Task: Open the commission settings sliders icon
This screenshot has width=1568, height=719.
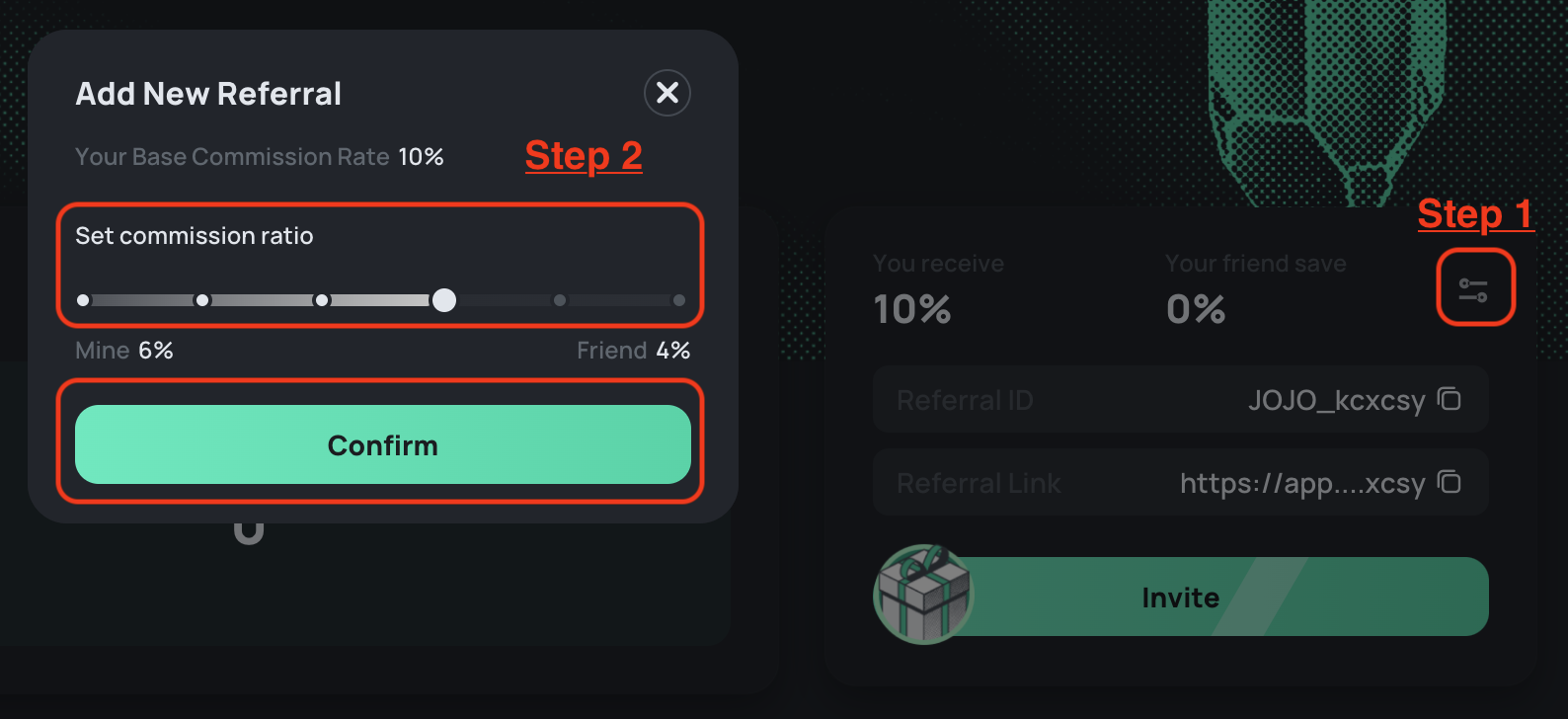Action: click(1473, 289)
